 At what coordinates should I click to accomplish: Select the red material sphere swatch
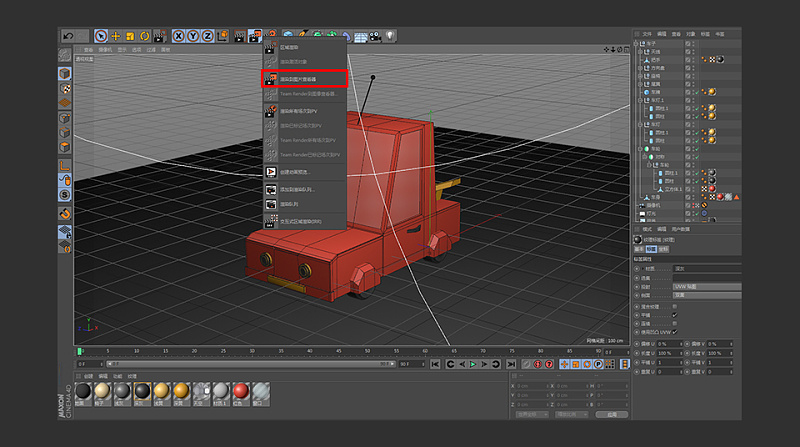click(241, 392)
